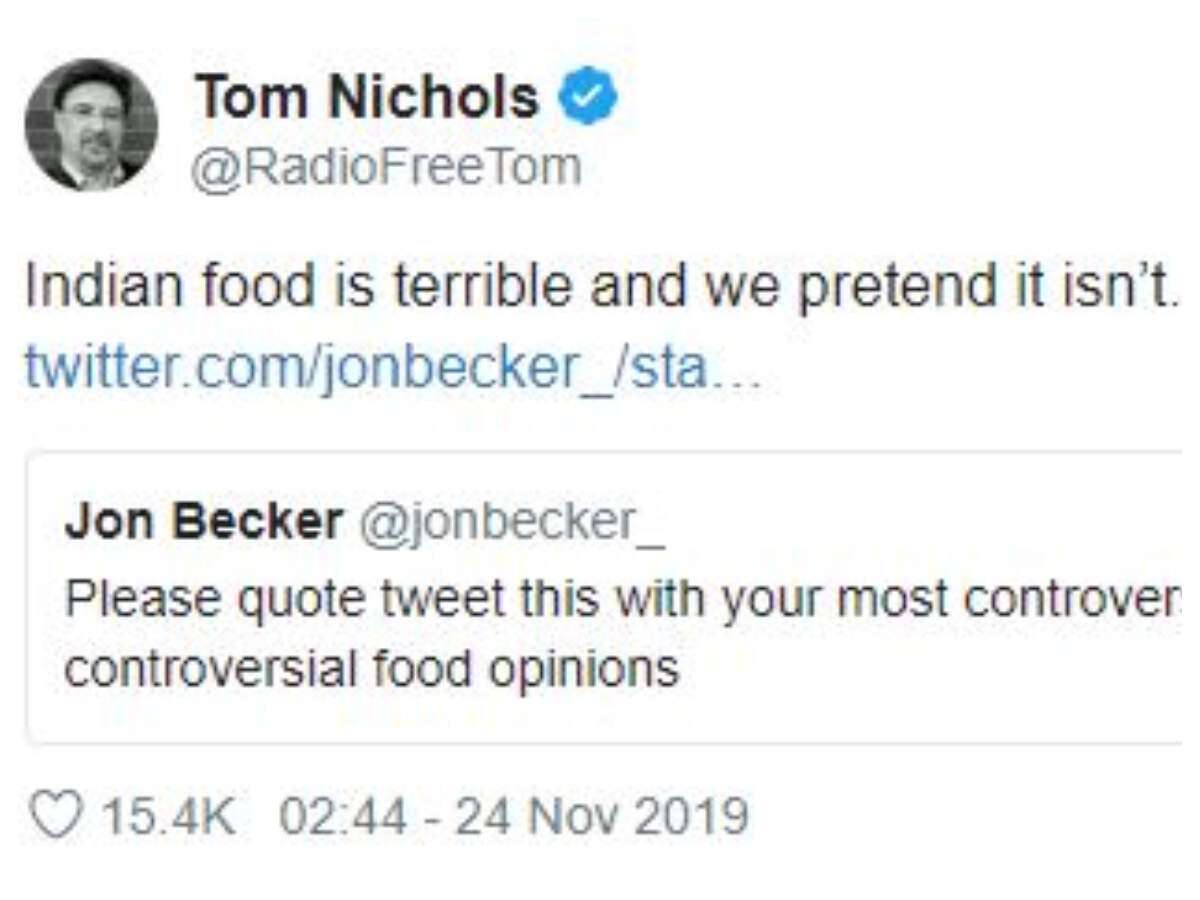
Task: Click the 'Nichols' surname in the header
Action: coord(433,98)
